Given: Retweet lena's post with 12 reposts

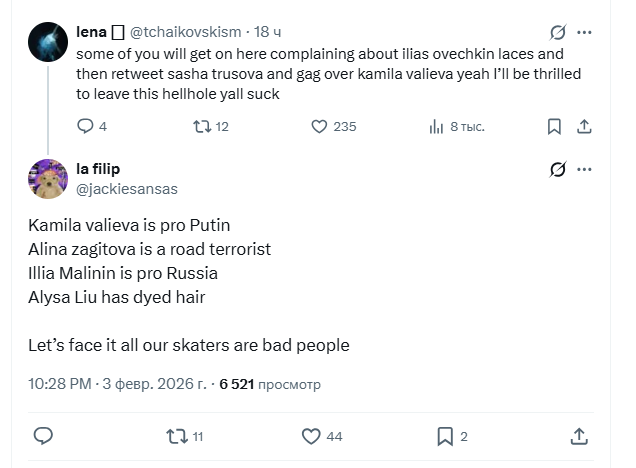Looking at the screenshot, I should 201,126.
